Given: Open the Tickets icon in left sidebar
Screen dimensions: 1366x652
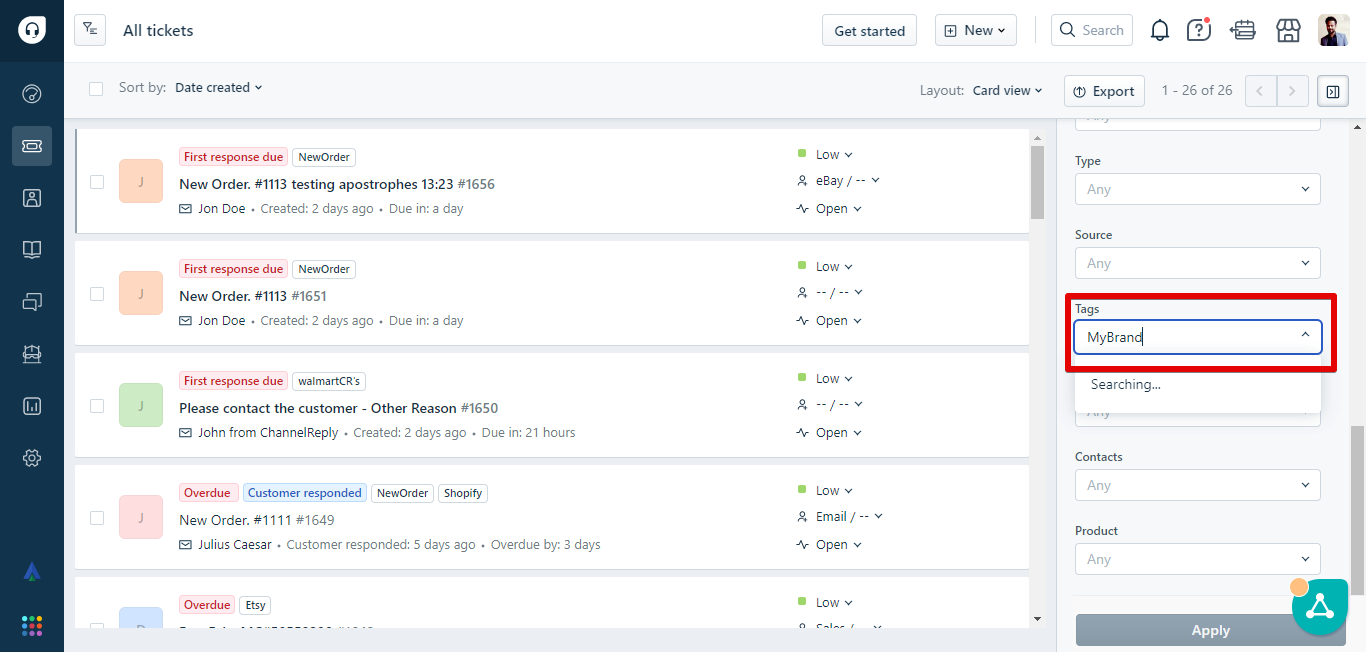Looking at the screenshot, I should [32, 146].
